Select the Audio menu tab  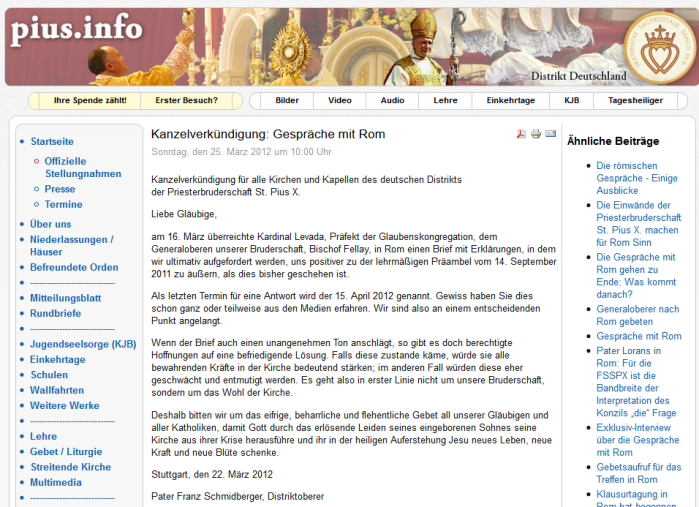[393, 101]
